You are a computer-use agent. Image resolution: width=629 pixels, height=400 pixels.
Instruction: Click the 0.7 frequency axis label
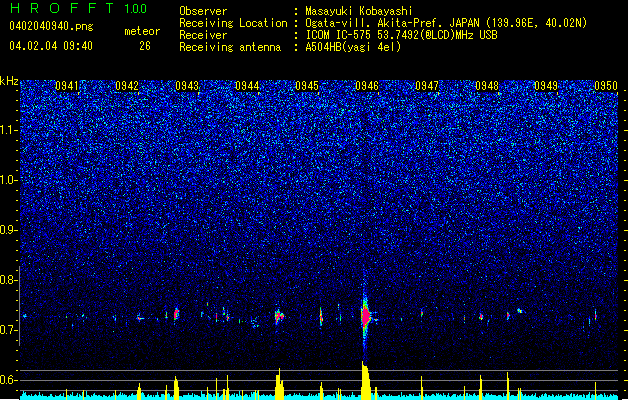(9, 330)
